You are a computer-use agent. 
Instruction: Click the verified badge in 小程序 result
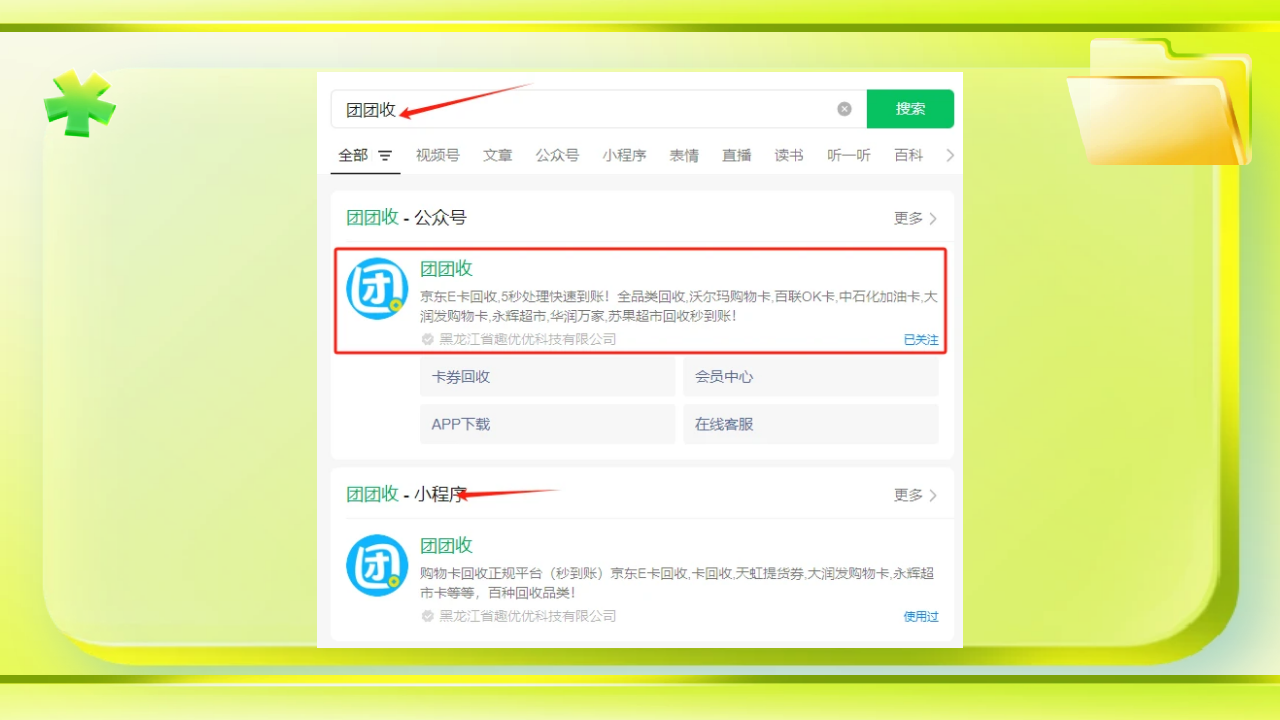tap(428, 616)
